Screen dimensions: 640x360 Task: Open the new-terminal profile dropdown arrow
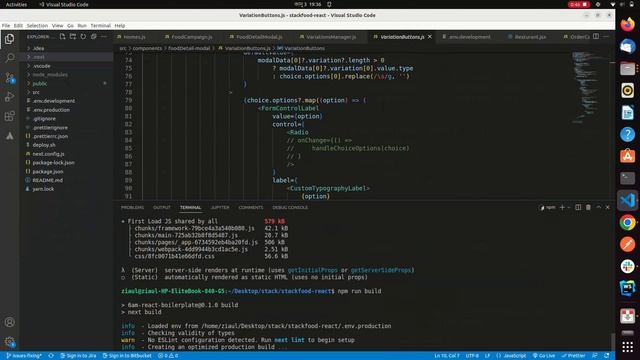click(569, 207)
